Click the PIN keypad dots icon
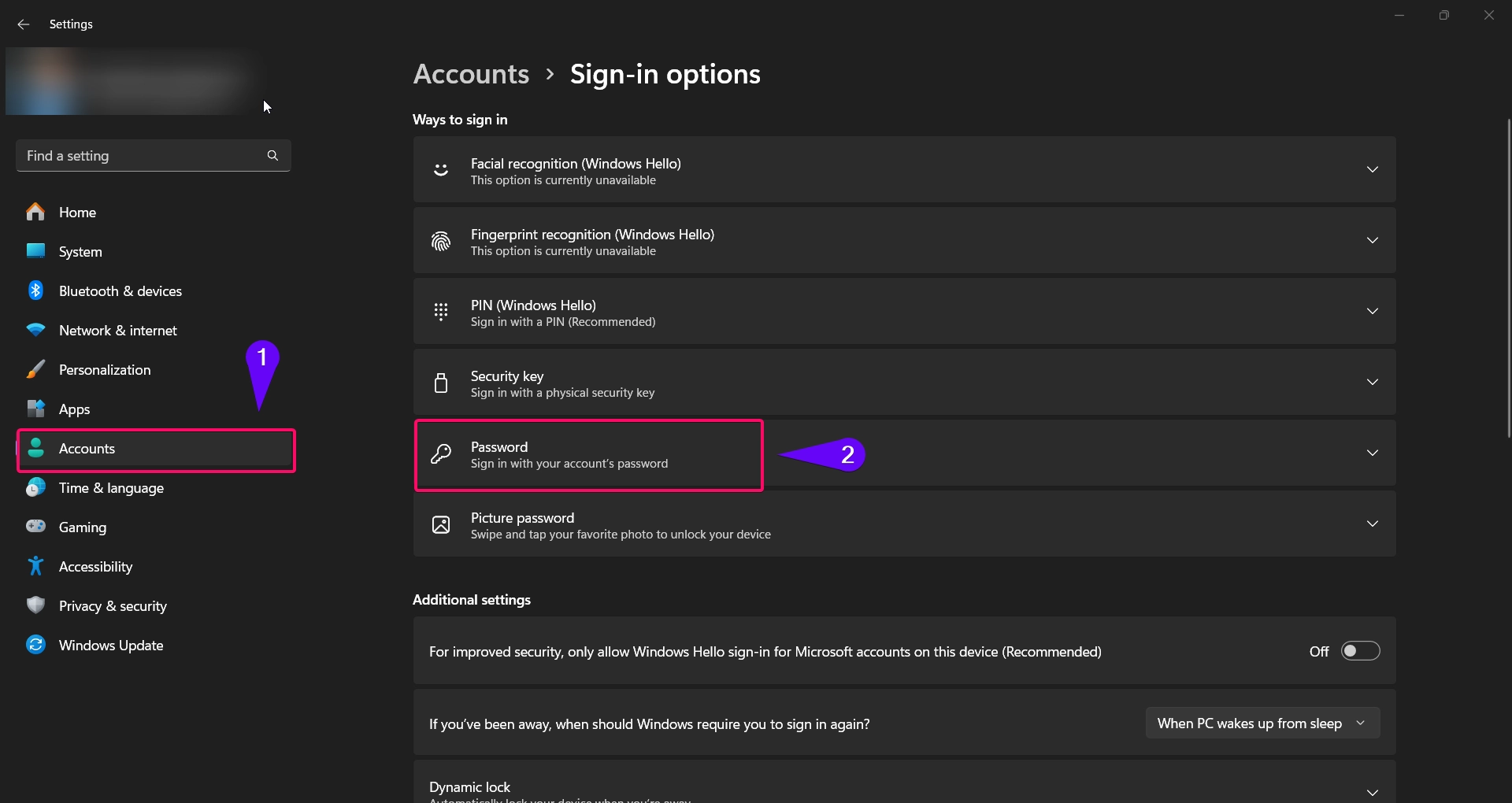Viewport: 1512px width, 803px height. 441,312
